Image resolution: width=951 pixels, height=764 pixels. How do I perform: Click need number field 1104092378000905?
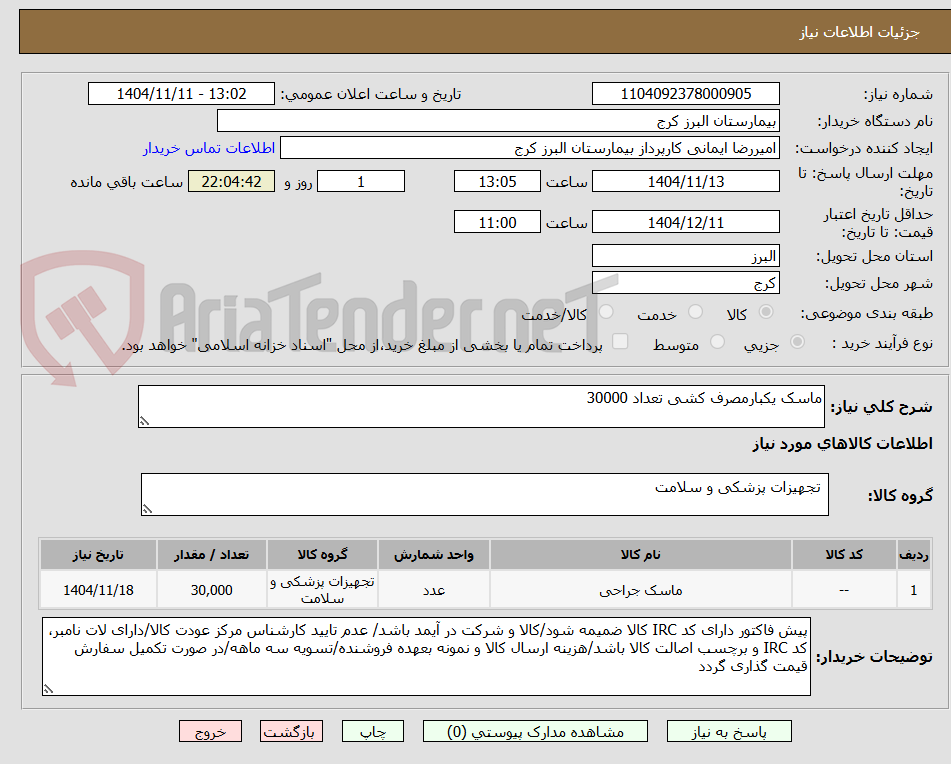(x=685, y=94)
